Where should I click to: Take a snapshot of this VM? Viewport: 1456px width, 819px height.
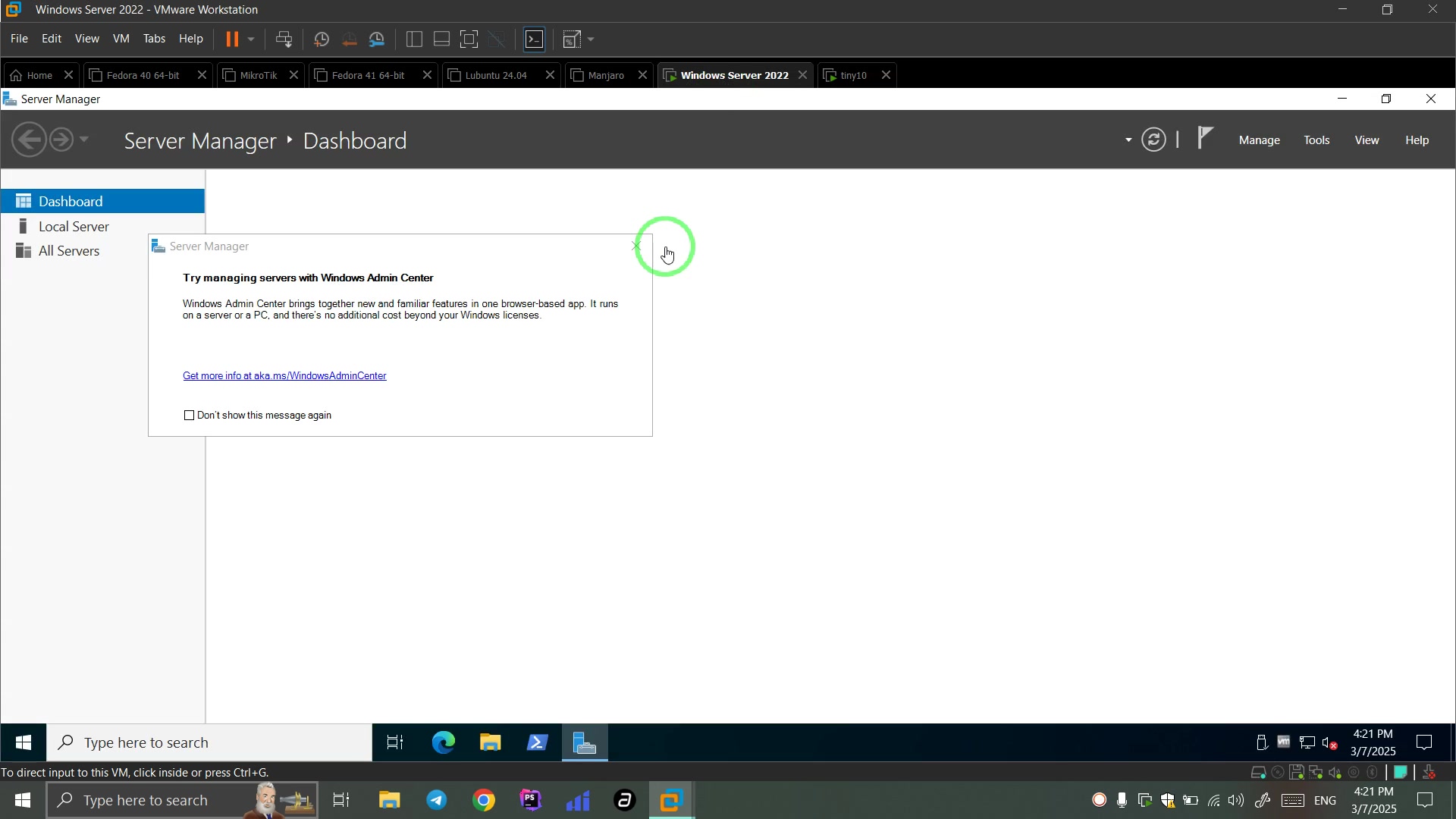coord(321,39)
